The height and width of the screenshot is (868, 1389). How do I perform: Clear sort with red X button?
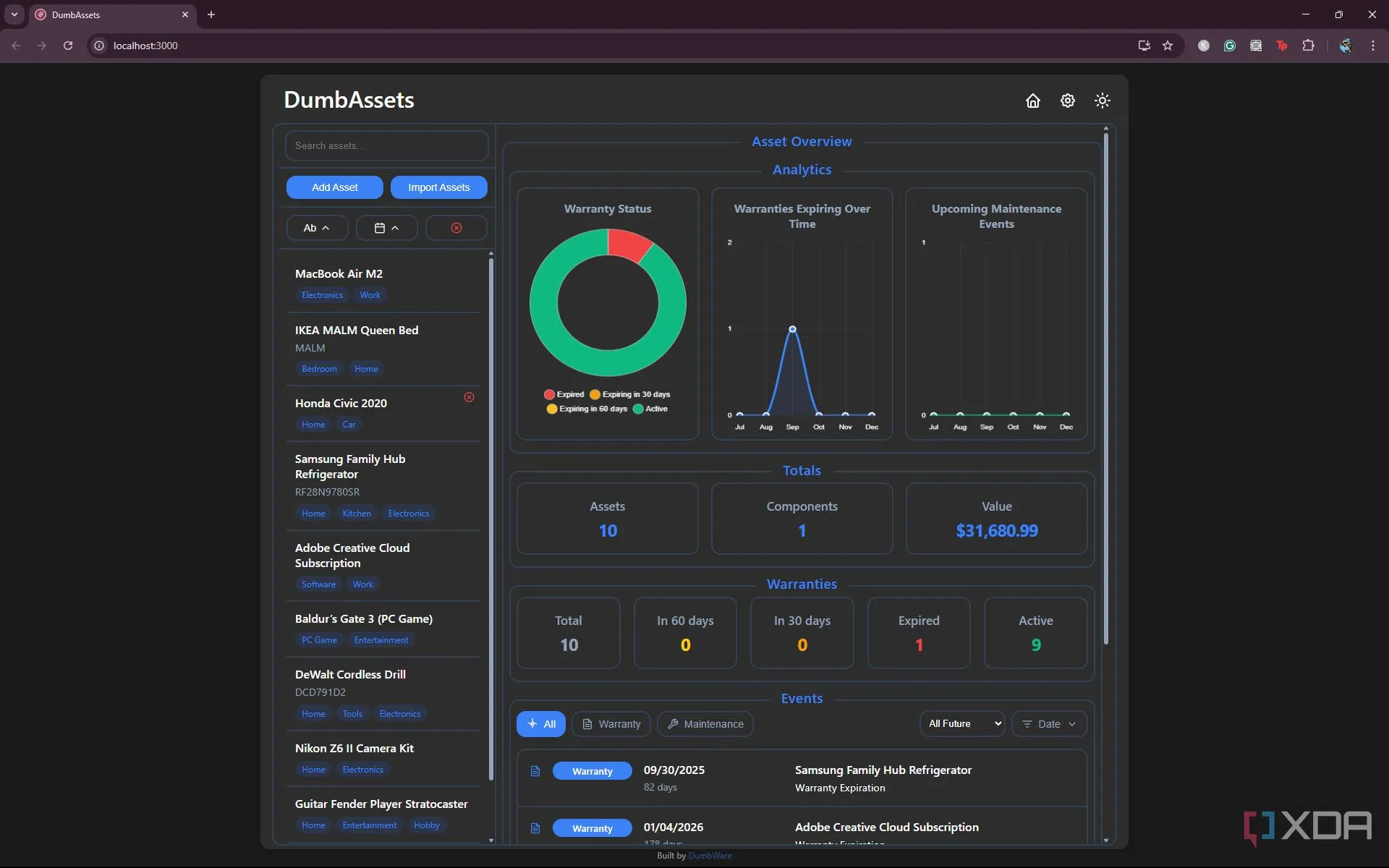(456, 228)
